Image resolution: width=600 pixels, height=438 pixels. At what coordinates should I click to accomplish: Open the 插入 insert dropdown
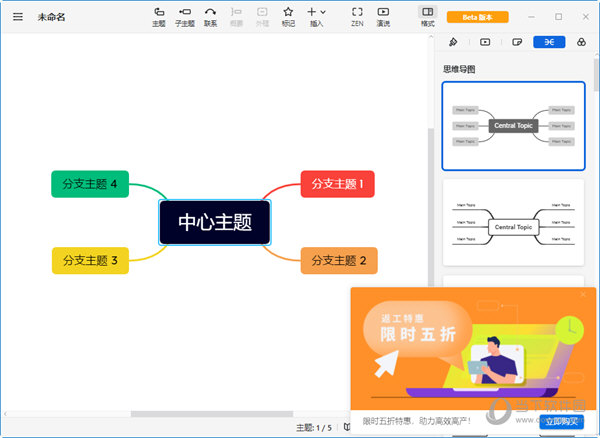click(x=316, y=16)
